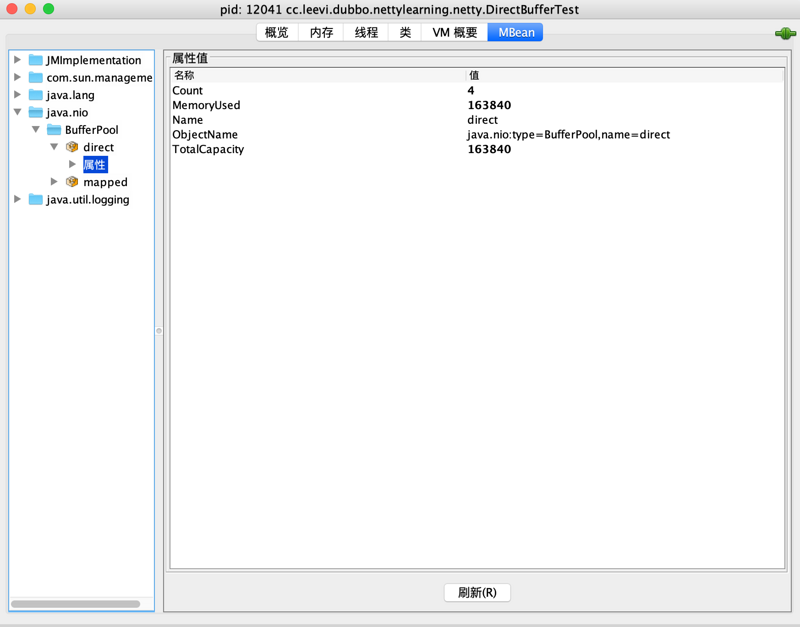This screenshot has height=627, width=800.
Task: Expand the com.sun.management tree node
Action: point(17,77)
